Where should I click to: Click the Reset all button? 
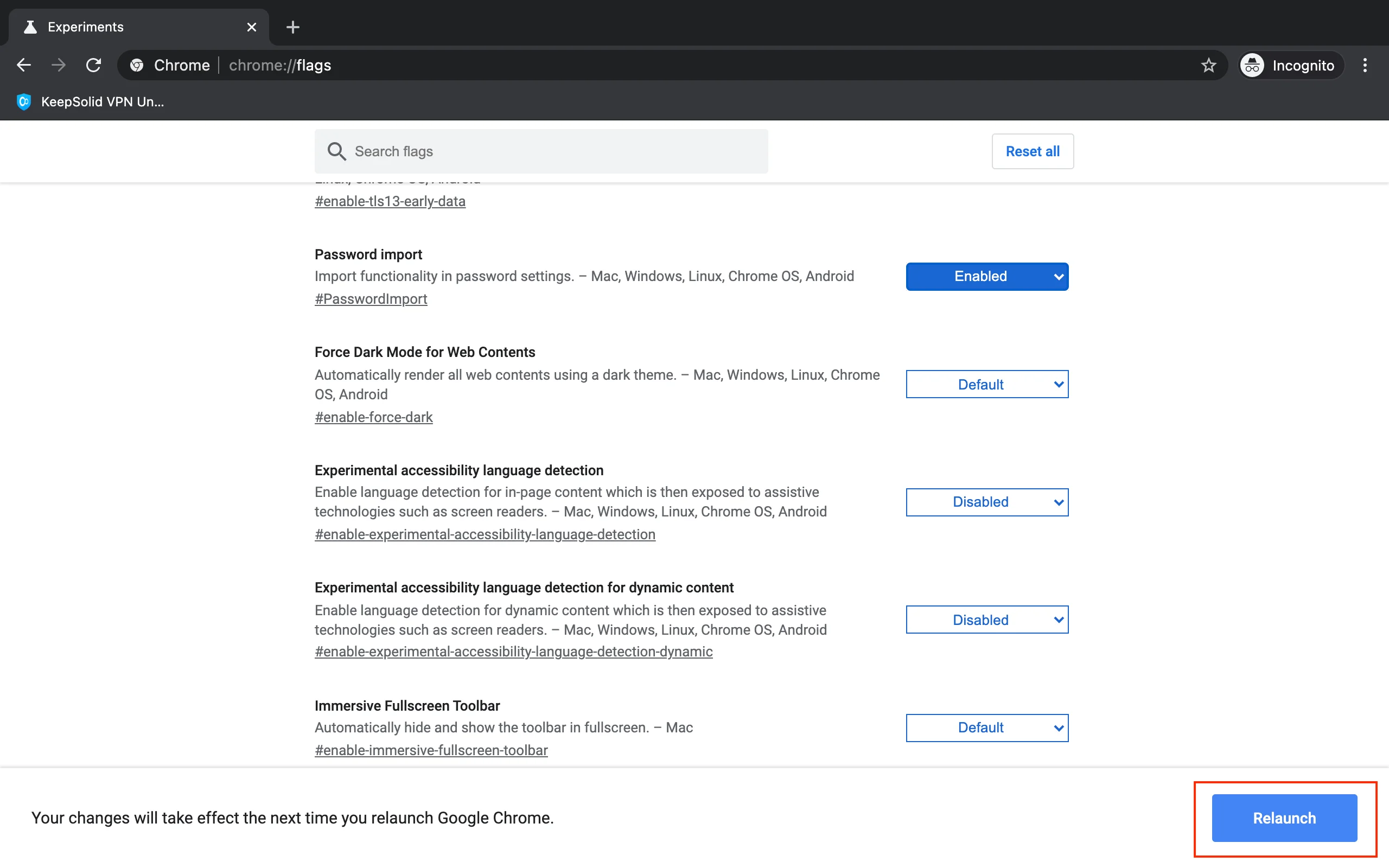coord(1032,151)
